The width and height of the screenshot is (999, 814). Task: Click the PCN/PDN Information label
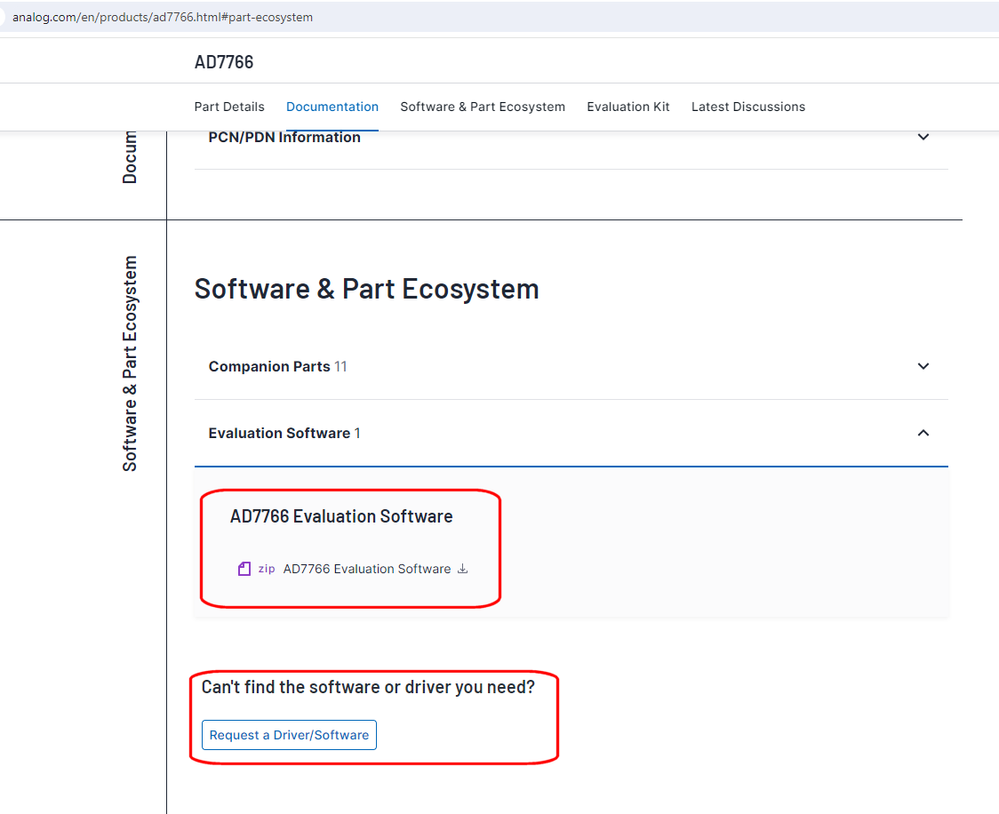[284, 138]
